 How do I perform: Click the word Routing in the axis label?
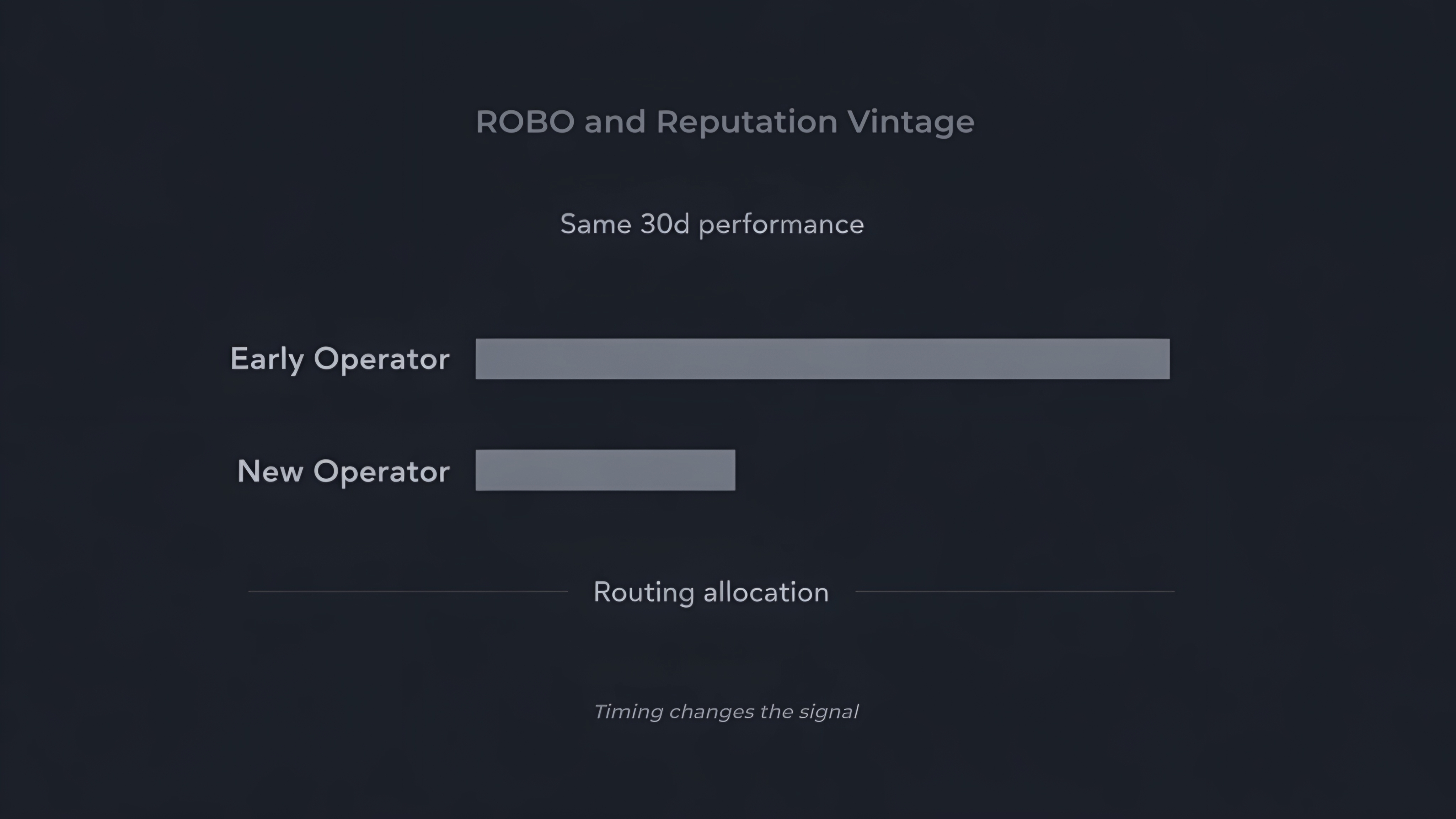pyautogui.click(x=643, y=592)
